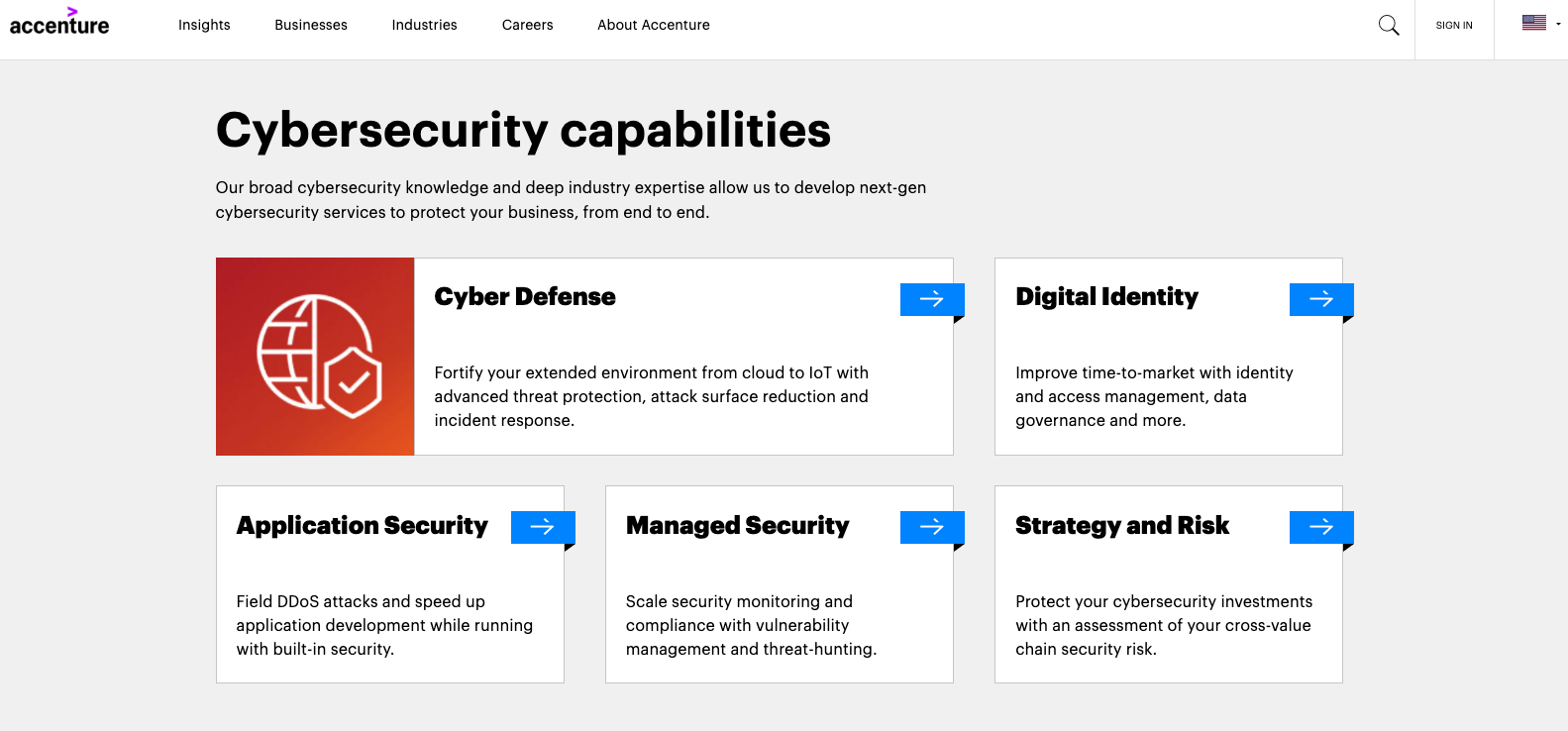1568x731 pixels.
Task: Open the search magnifier icon
Action: (1389, 26)
